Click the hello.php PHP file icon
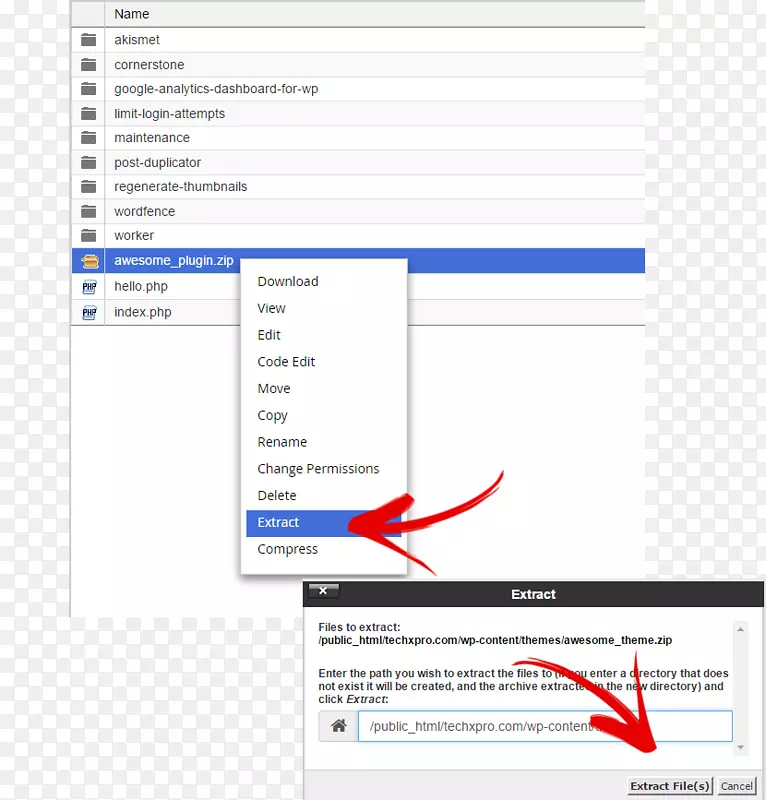 click(89, 287)
